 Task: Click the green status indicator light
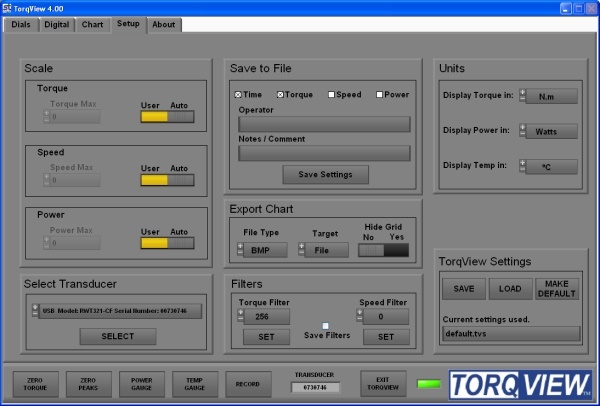coord(430,384)
